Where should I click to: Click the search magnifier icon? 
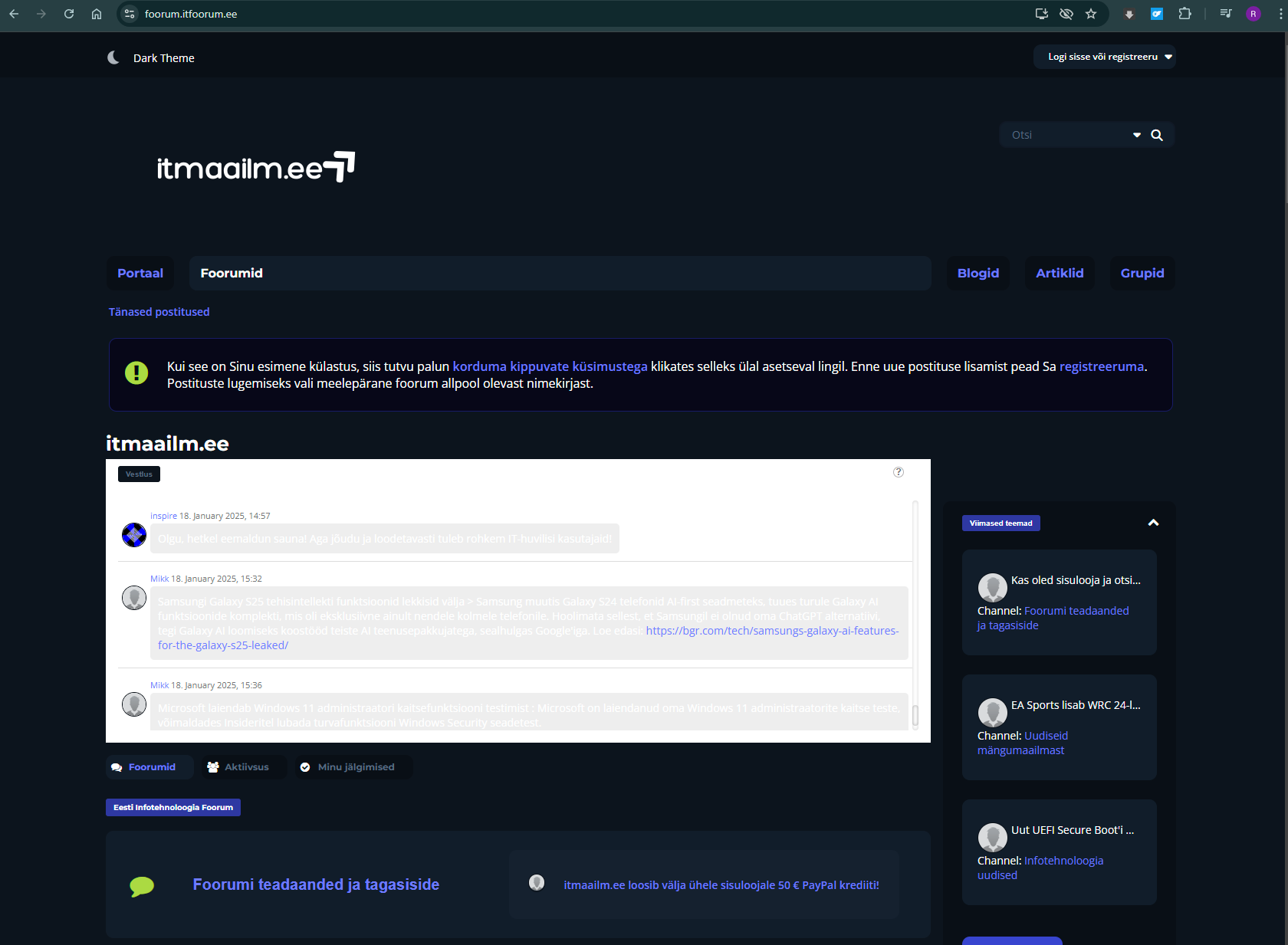[x=1157, y=135]
